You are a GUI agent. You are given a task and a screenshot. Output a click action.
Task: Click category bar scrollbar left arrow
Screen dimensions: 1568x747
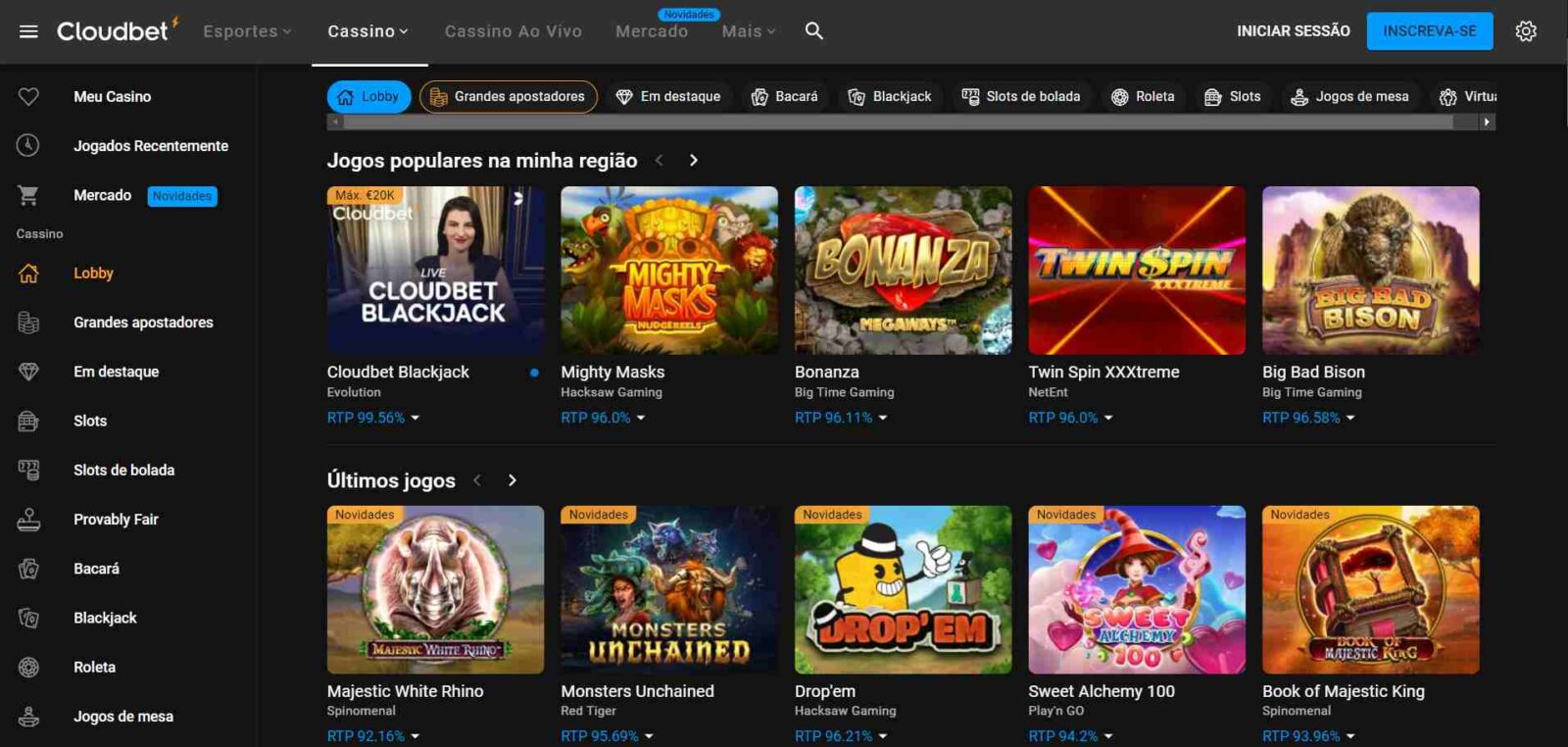point(335,123)
